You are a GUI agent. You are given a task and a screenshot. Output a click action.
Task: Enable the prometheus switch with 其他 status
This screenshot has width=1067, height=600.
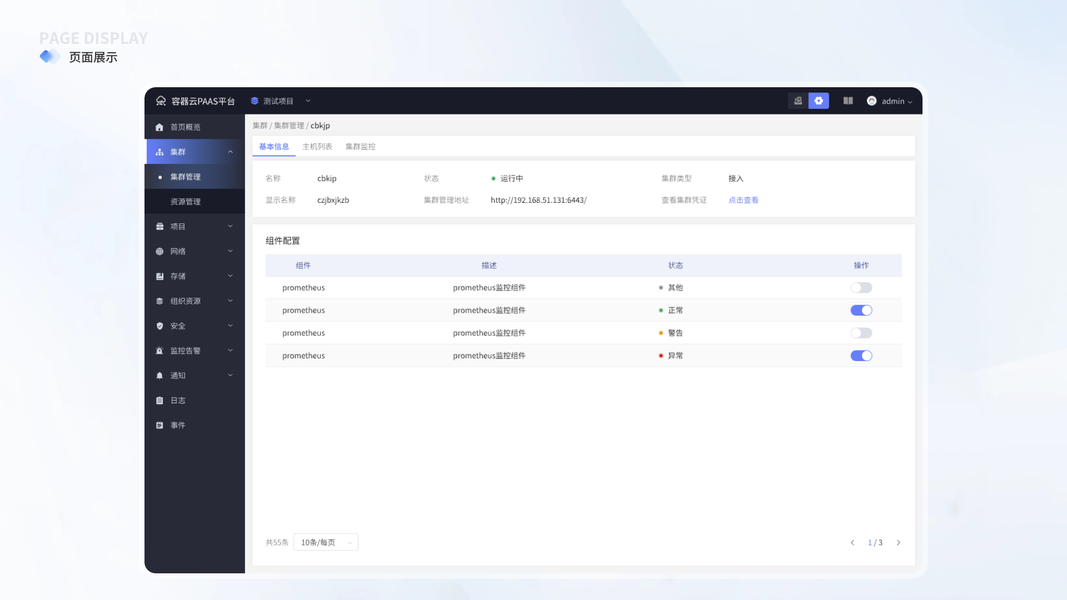click(861, 288)
